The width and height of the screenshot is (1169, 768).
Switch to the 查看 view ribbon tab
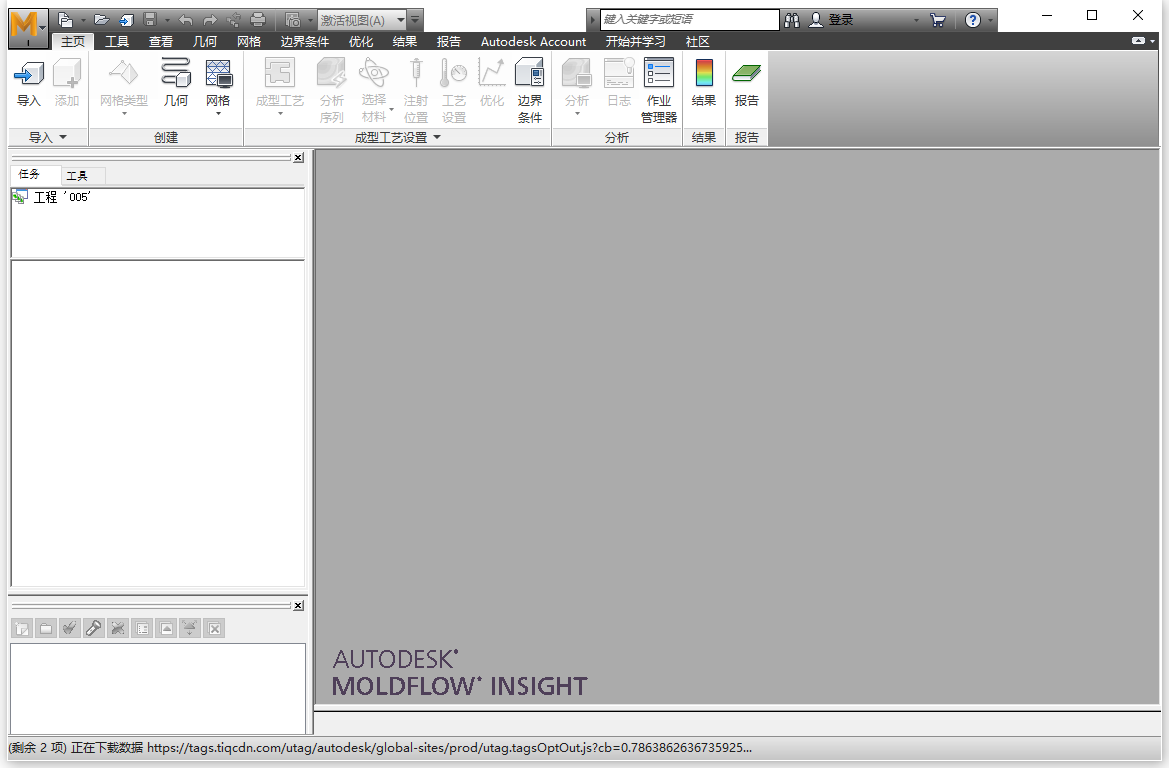pos(161,42)
